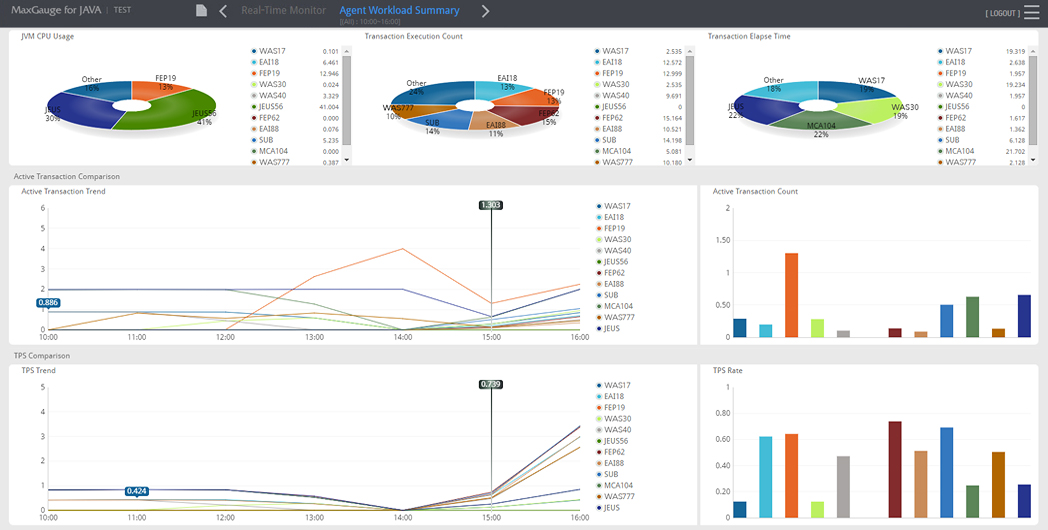
Task: Select the orange FEP19 13% slice in JVM CPU pie
Action: tap(157, 91)
